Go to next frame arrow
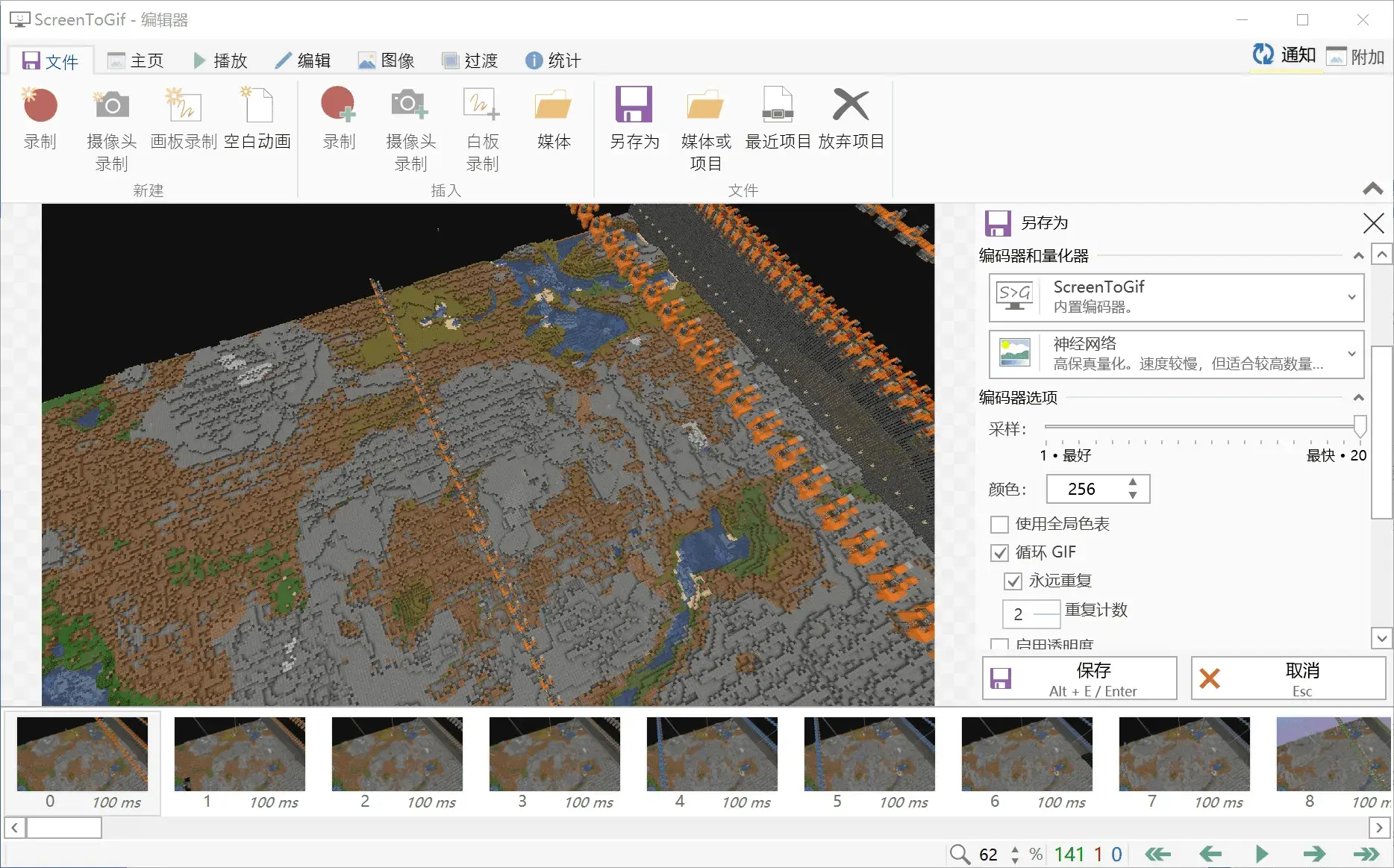 pyautogui.click(x=1315, y=854)
